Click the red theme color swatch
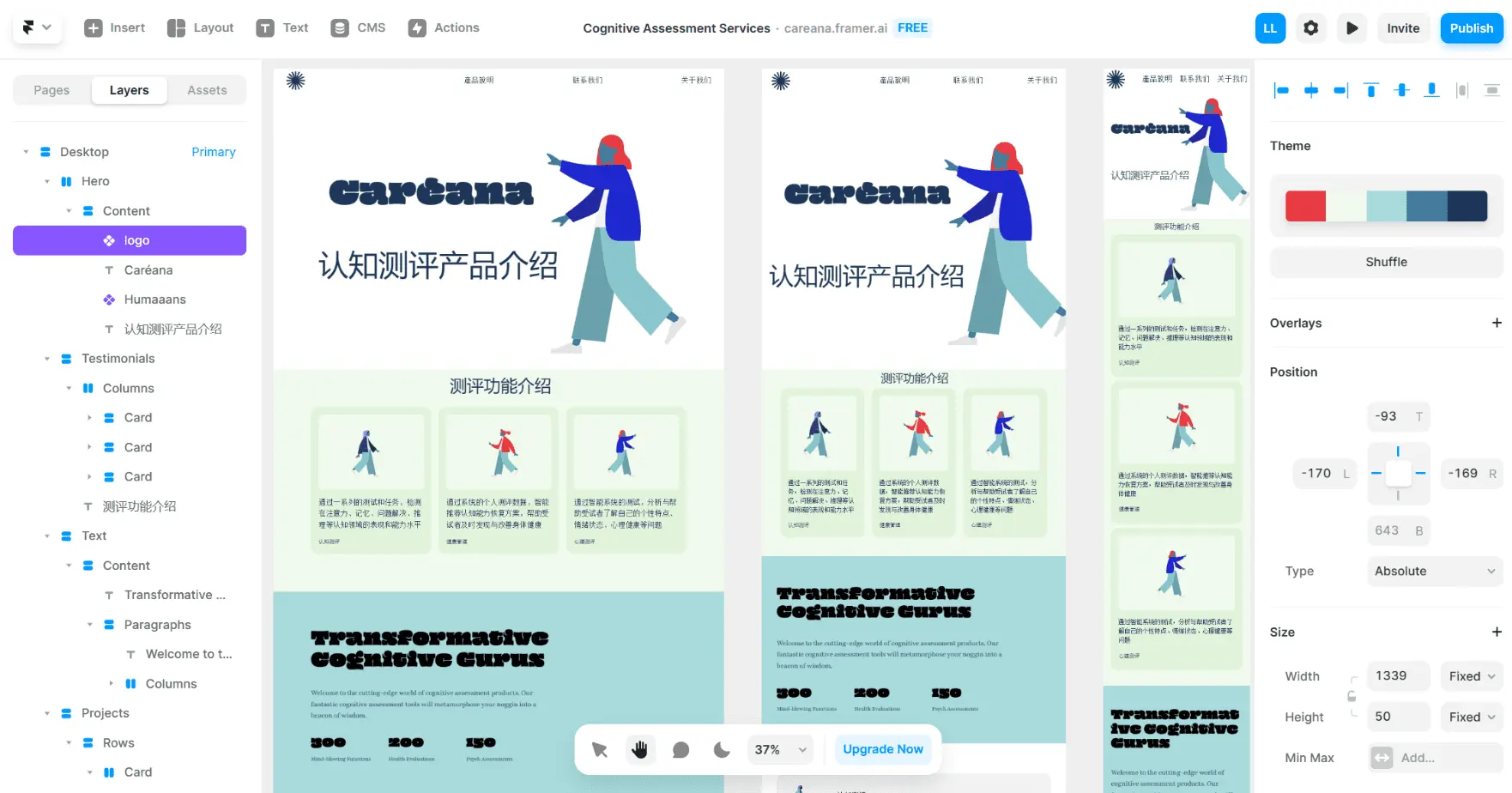Viewport: 1512px width, 793px height. point(1305,206)
